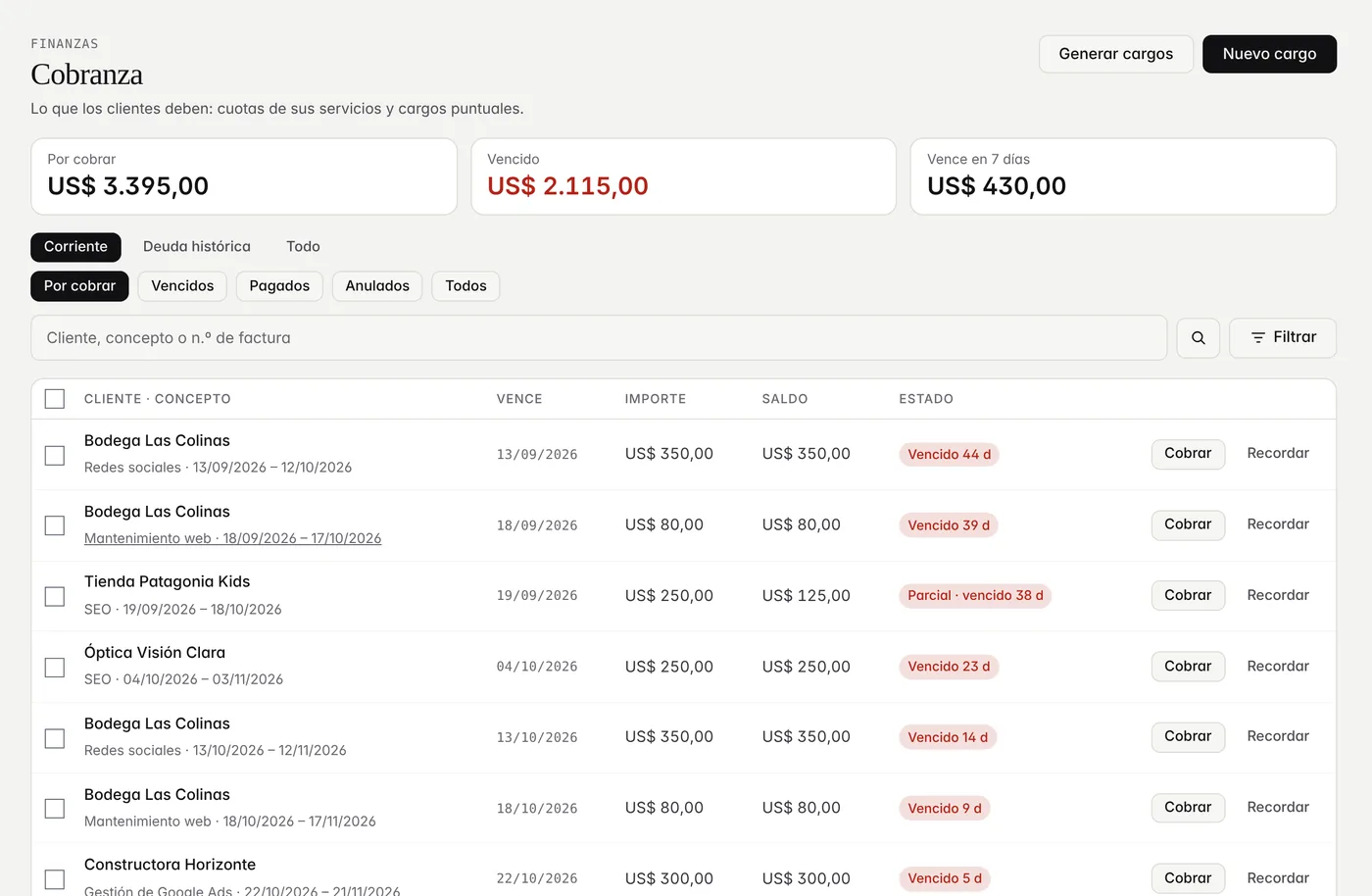This screenshot has width=1372, height=896.
Task: Select the Óptica Visión Clara row checkbox
Action: coord(55,667)
